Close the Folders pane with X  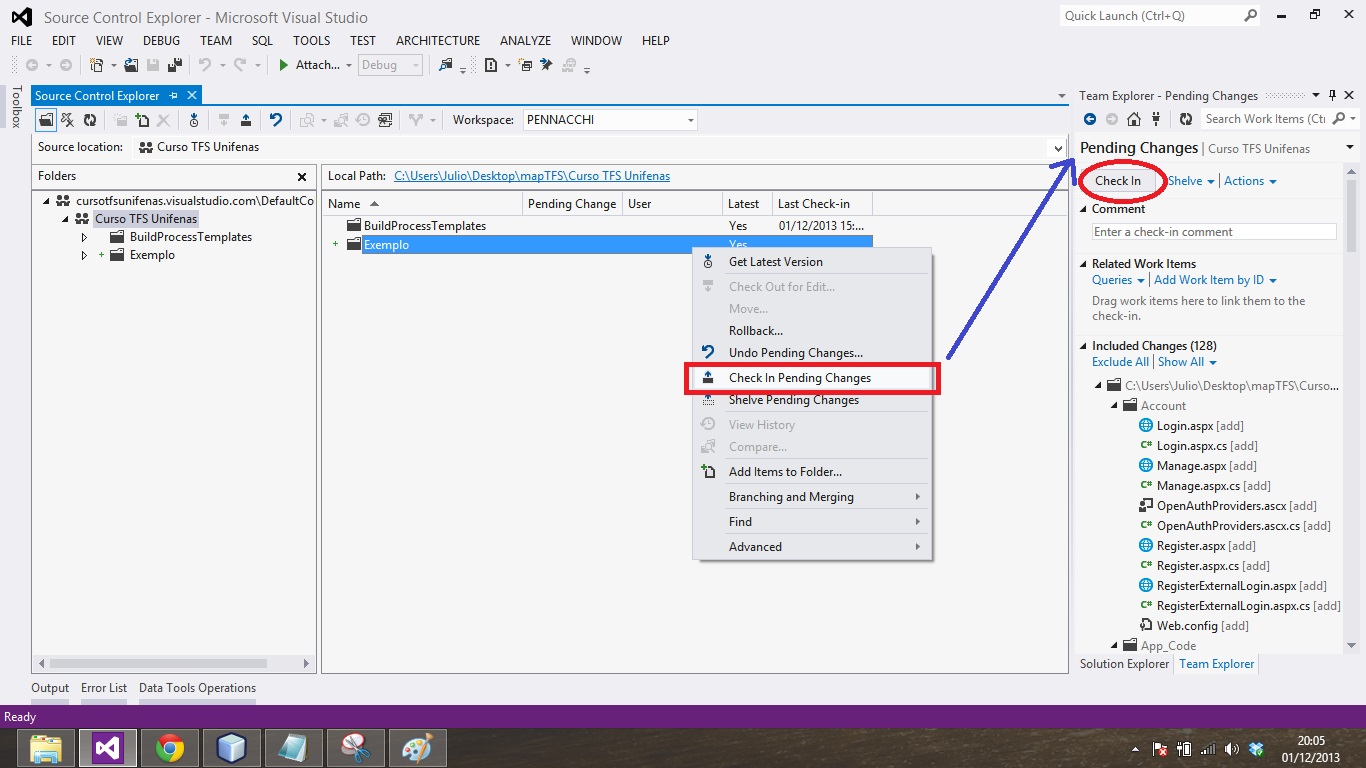(x=302, y=177)
